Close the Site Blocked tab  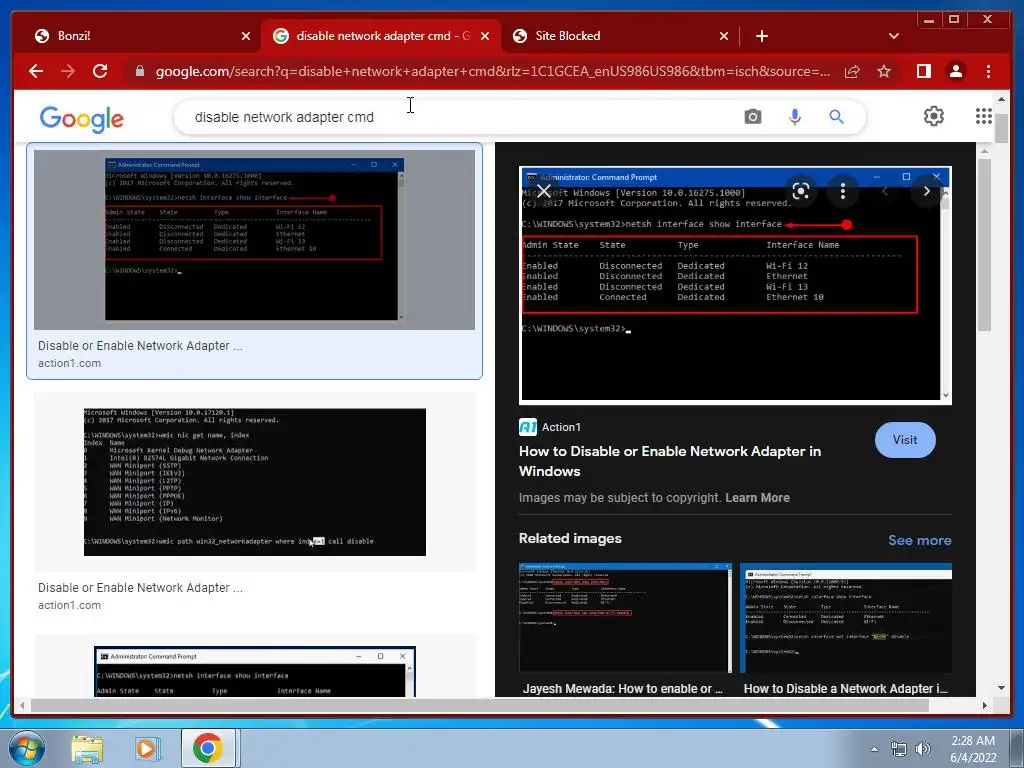pyautogui.click(x=724, y=36)
